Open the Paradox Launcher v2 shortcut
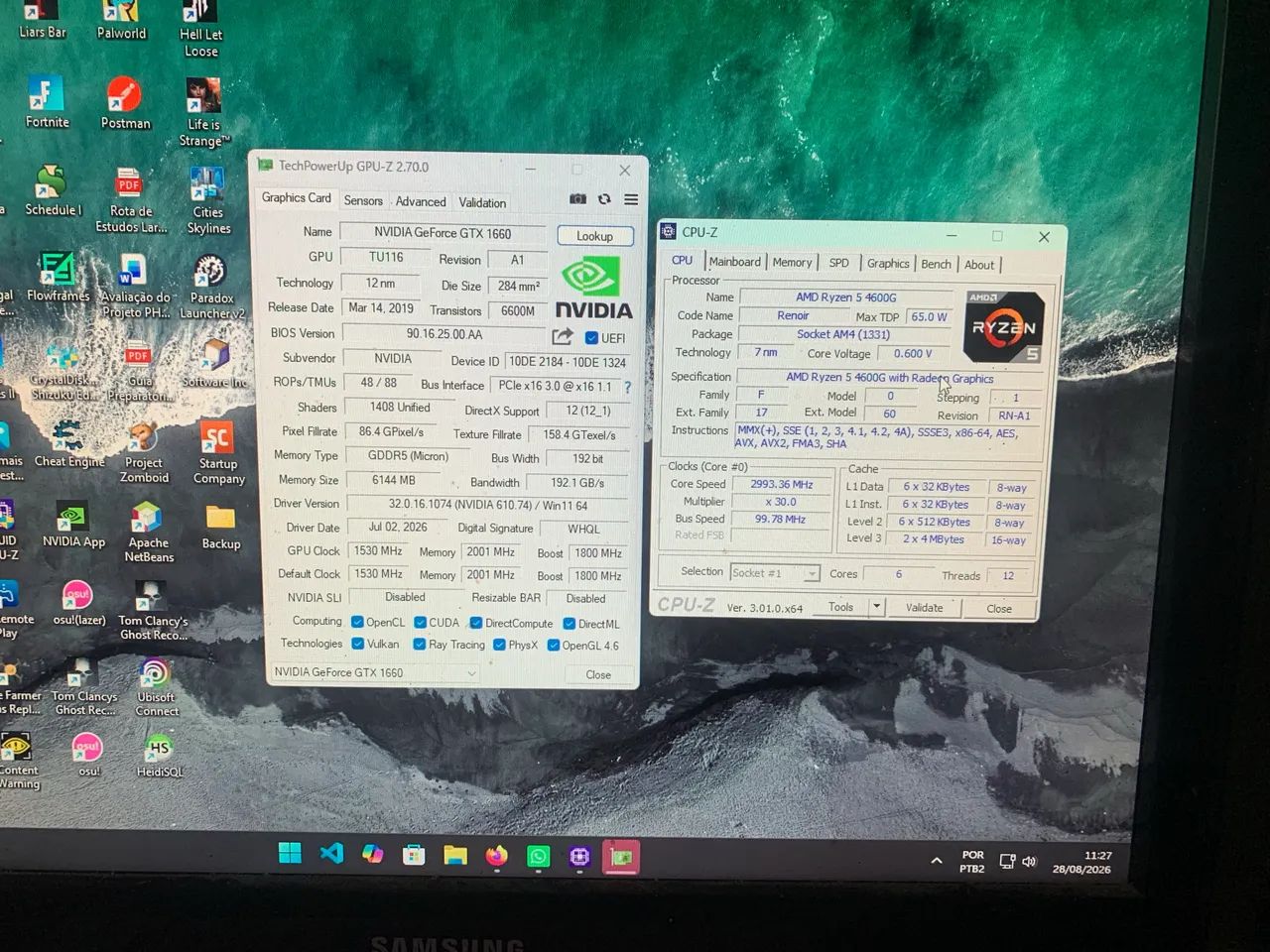Screen dimensions: 1270x952 click(x=211, y=288)
